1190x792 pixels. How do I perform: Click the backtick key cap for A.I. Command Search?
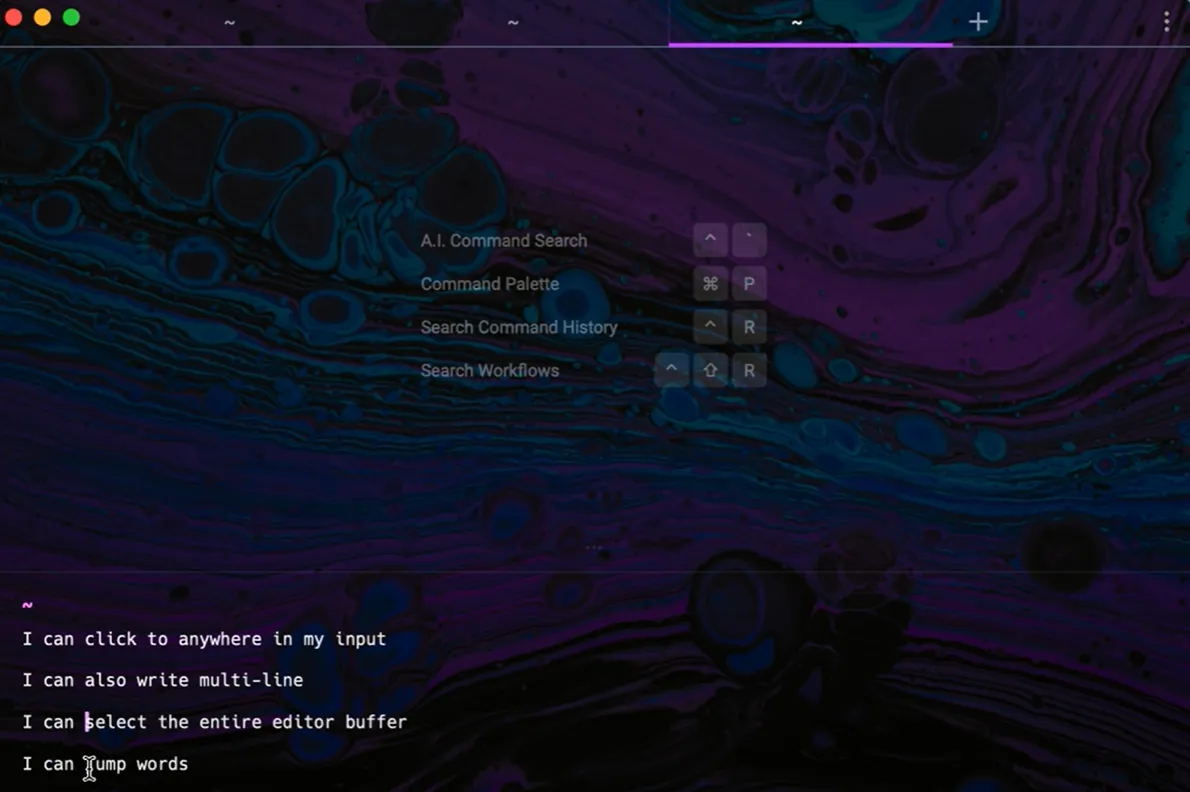749,240
